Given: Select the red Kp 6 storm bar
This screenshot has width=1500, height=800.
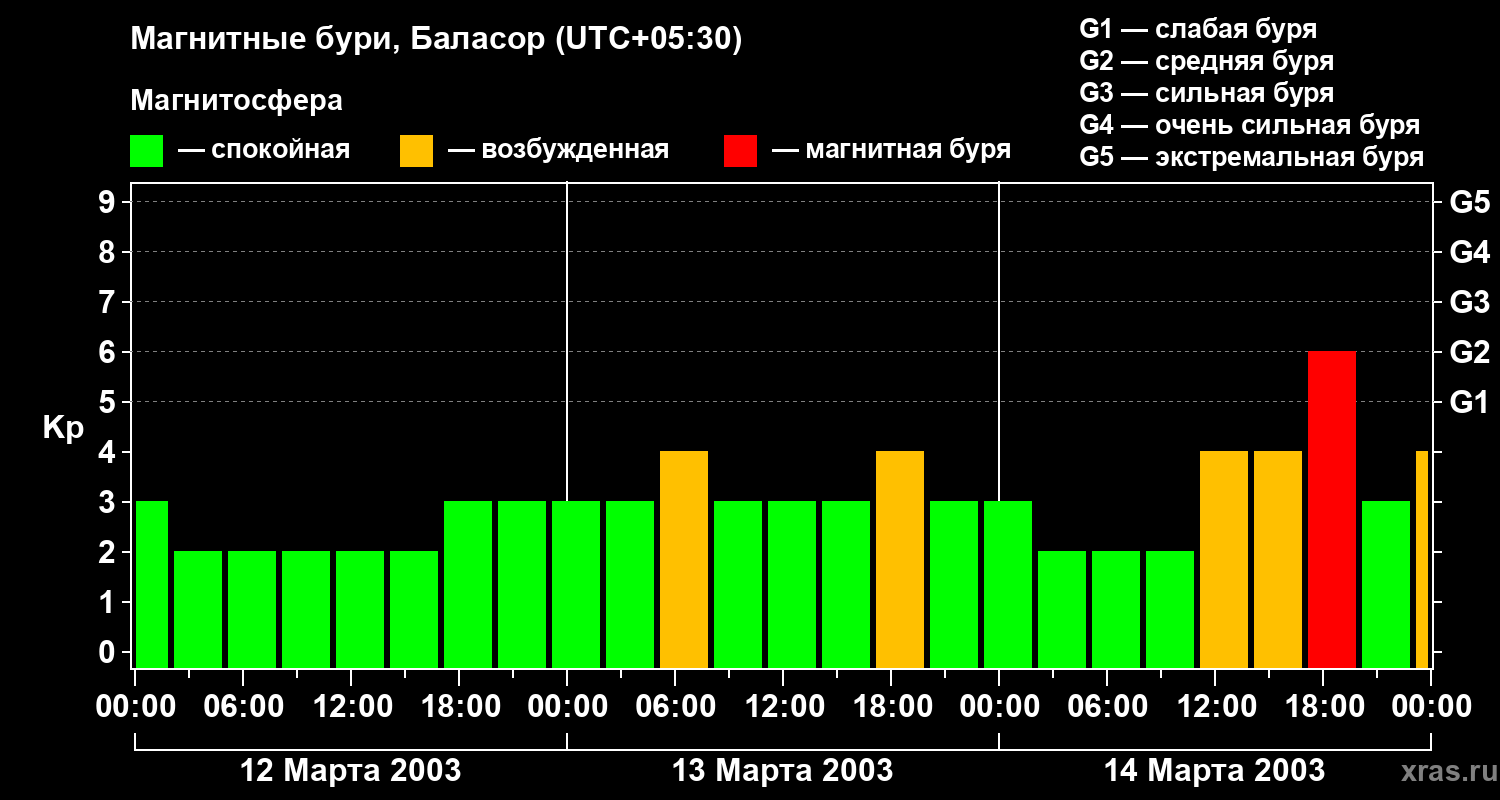Looking at the screenshot, I should tap(1332, 510).
